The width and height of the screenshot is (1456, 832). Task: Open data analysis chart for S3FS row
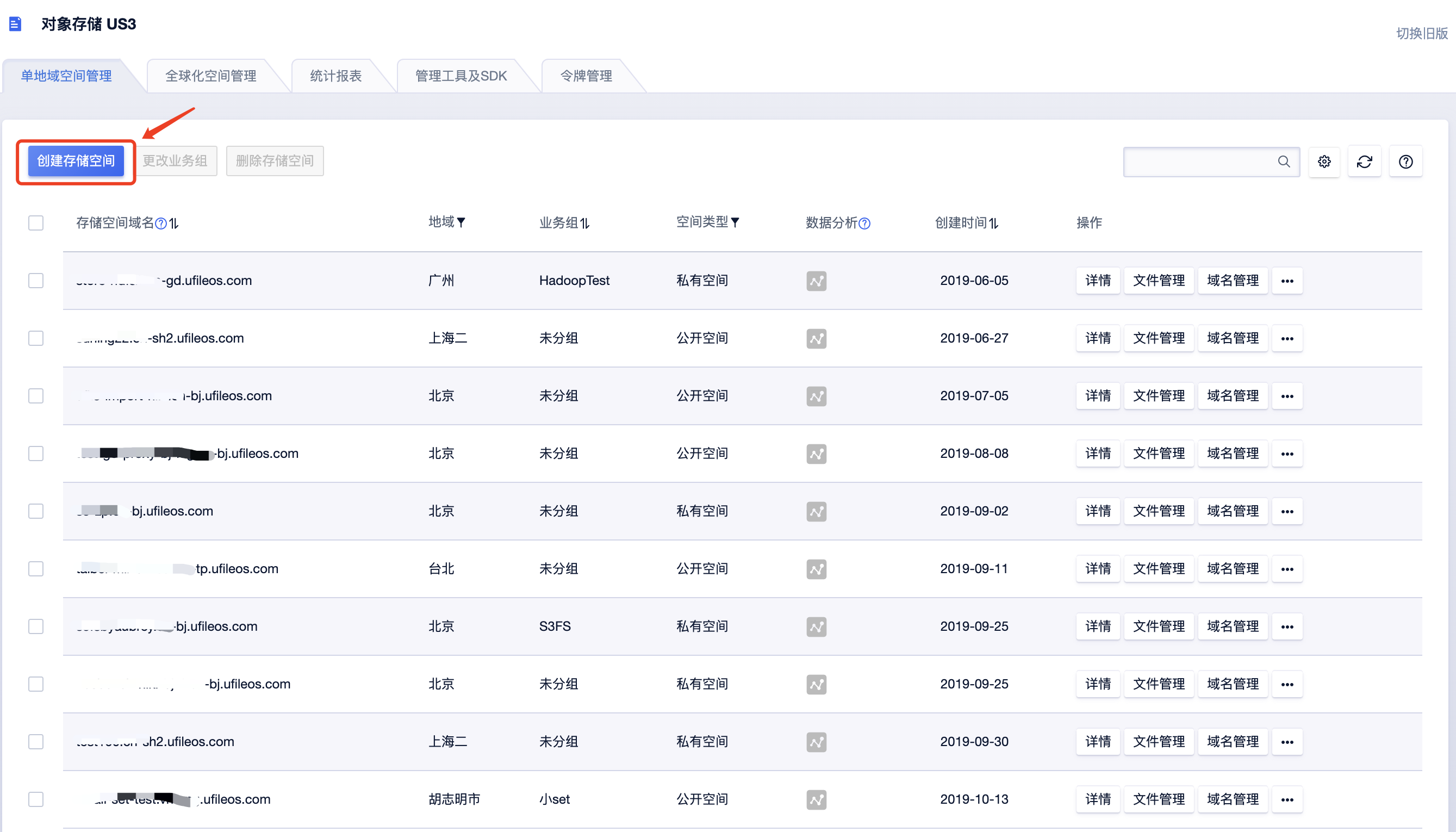pyautogui.click(x=816, y=627)
